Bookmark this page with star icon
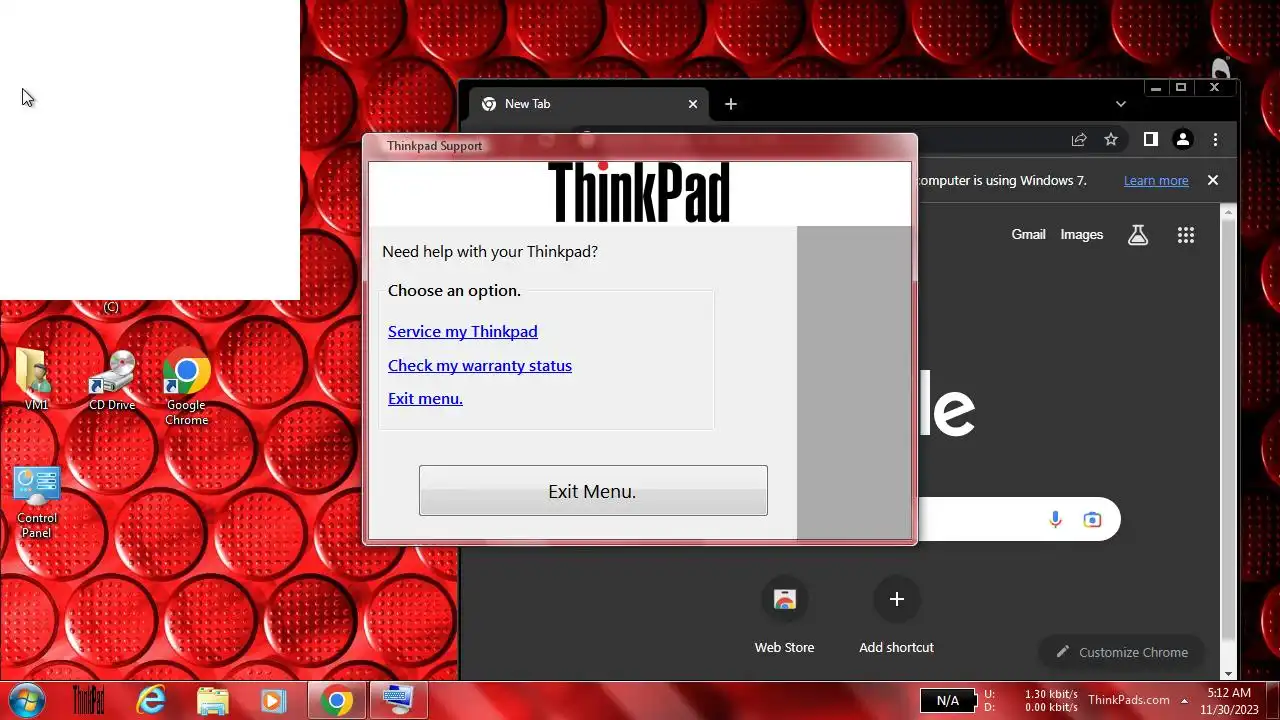Screen dimensions: 1280x720 (x=1111, y=140)
